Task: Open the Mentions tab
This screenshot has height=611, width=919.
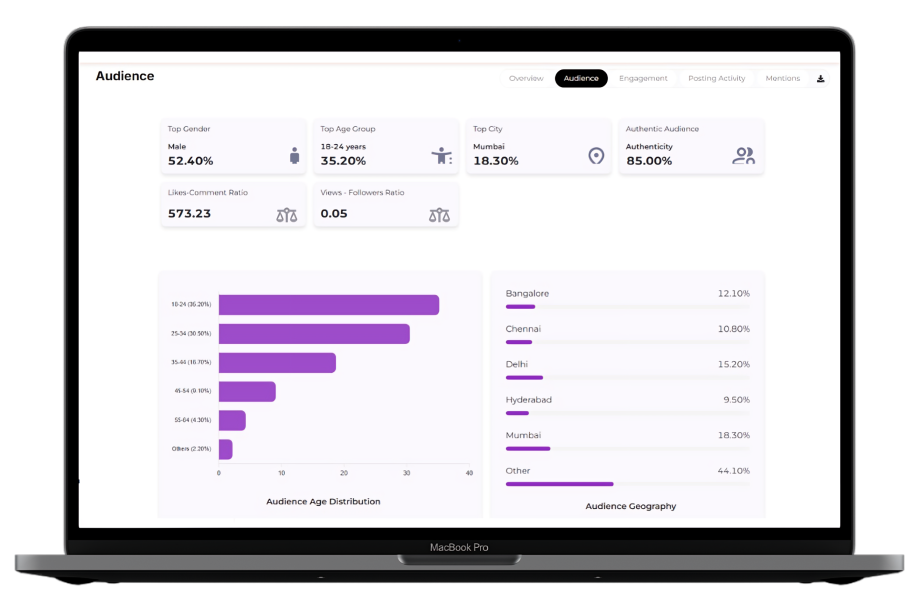Action: pyautogui.click(x=782, y=78)
